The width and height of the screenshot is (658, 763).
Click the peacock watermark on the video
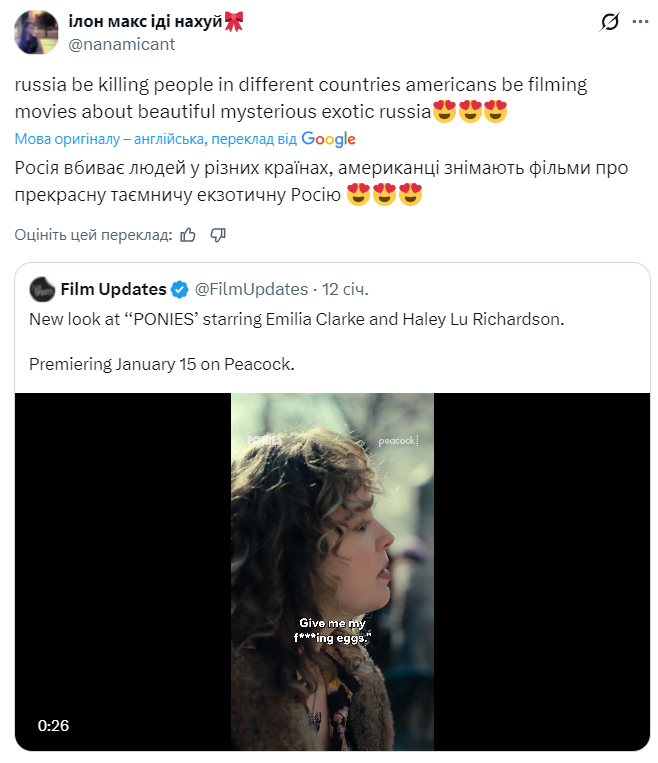pos(398,440)
